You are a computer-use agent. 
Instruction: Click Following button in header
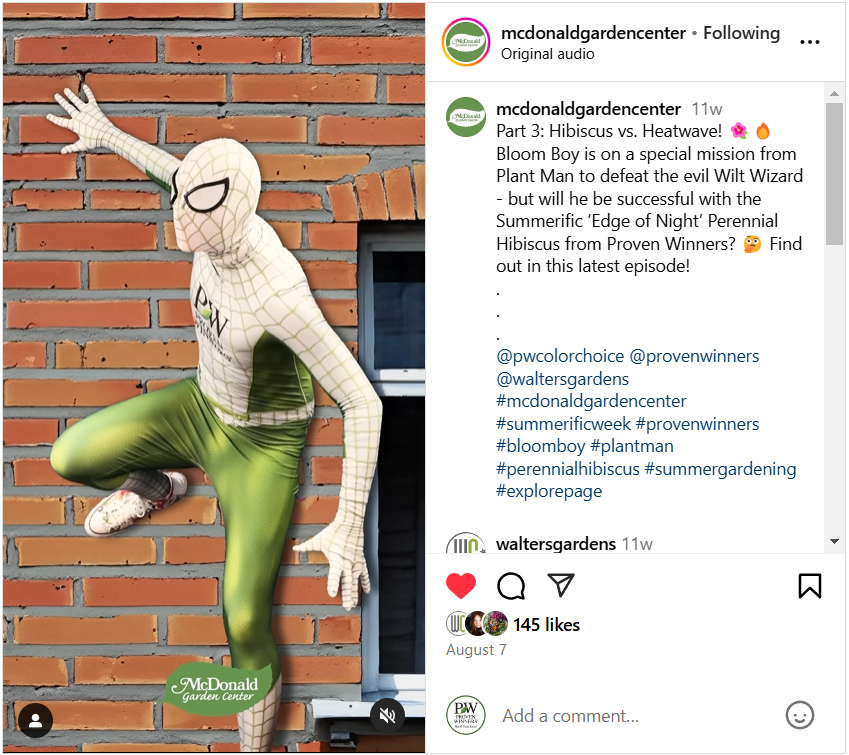741,33
